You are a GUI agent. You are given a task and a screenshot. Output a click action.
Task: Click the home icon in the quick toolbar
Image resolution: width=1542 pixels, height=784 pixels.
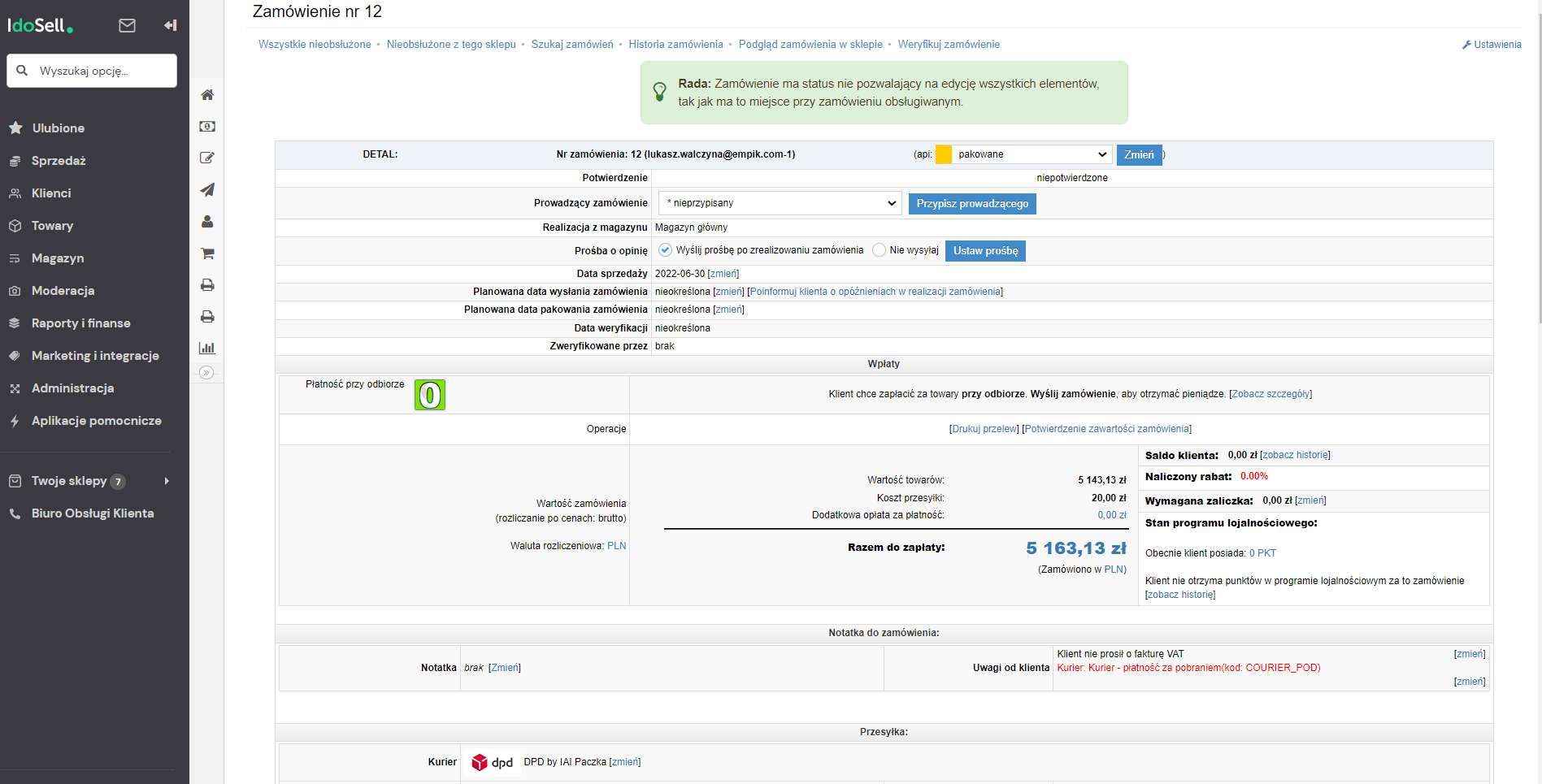pos(207,95)
